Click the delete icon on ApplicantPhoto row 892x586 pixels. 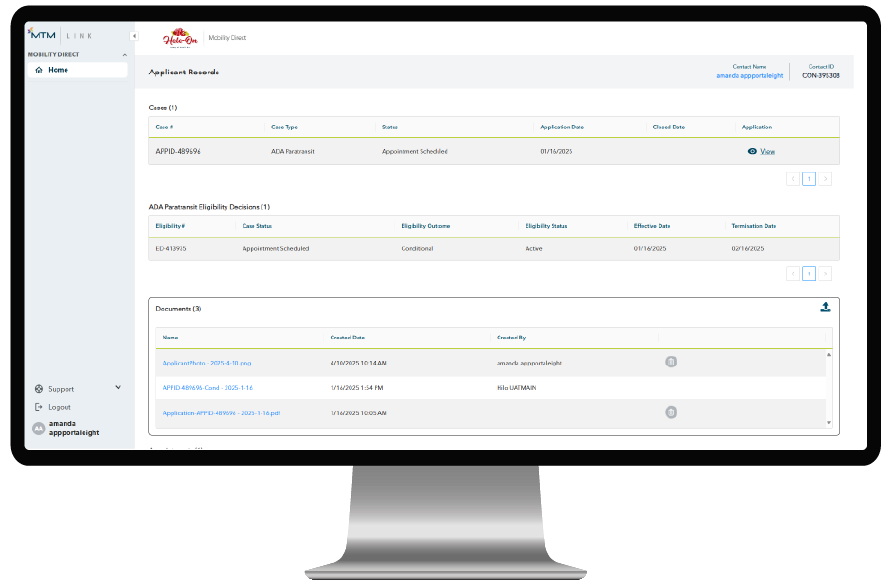[671, 362]
